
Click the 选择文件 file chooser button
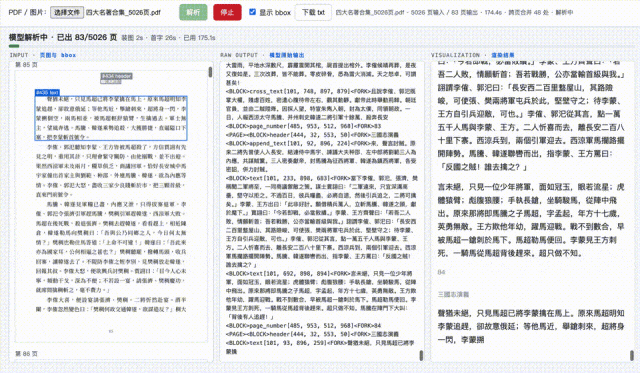pos(67,12)
